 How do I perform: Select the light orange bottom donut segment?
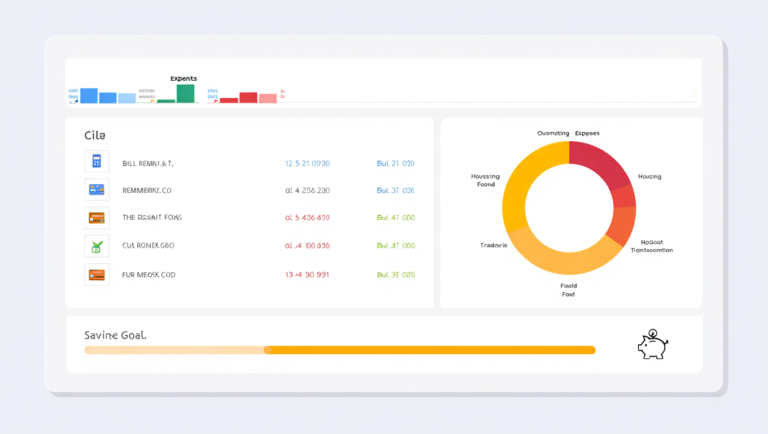point(563,255)
